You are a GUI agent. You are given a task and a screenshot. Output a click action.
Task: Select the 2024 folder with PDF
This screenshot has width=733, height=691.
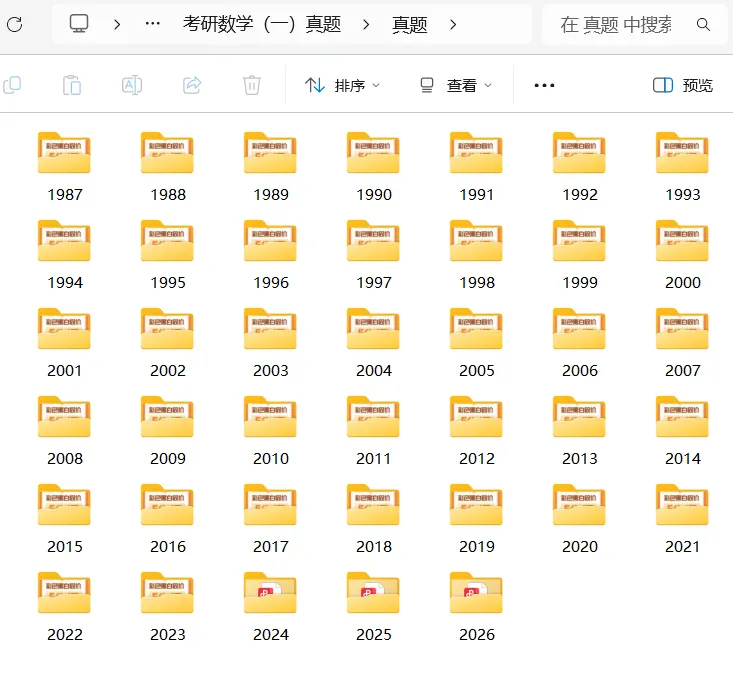coord(271,606)
